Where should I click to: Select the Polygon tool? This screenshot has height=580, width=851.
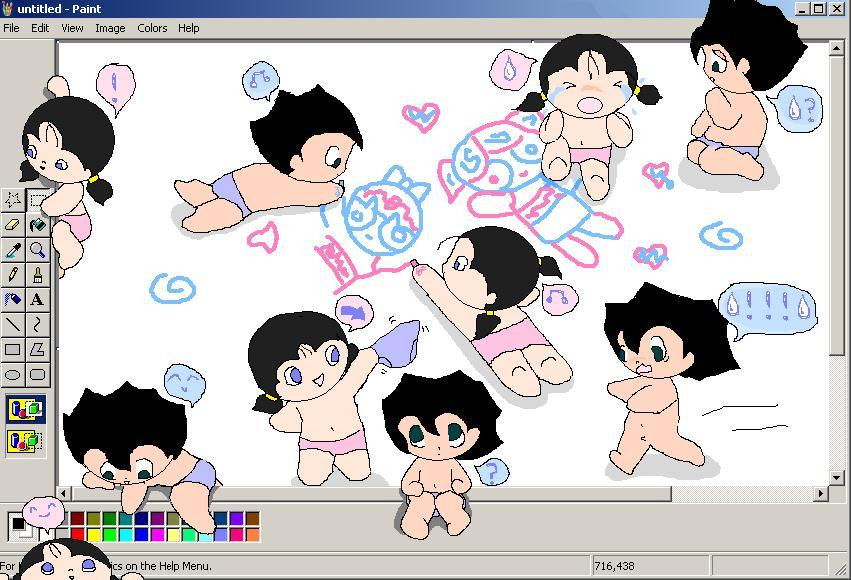37,349
